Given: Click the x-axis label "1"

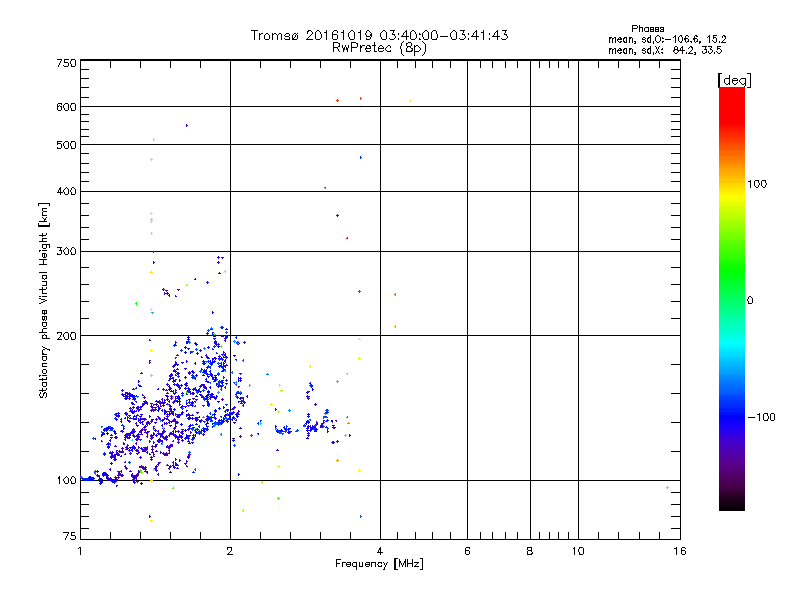Looking at the screenshot, I should tap(80, 551).
